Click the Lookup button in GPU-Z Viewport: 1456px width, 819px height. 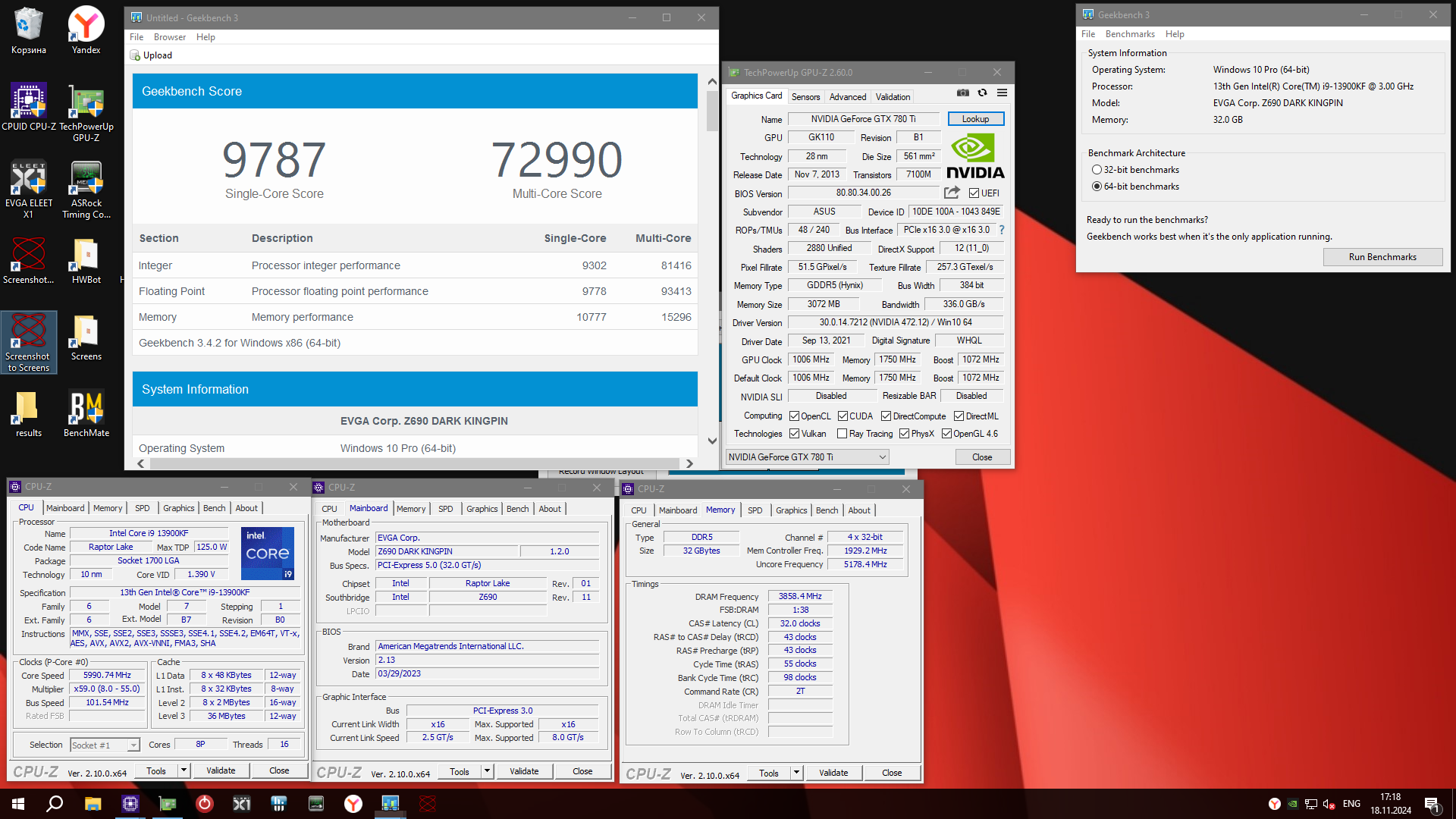tap(975, 119)
